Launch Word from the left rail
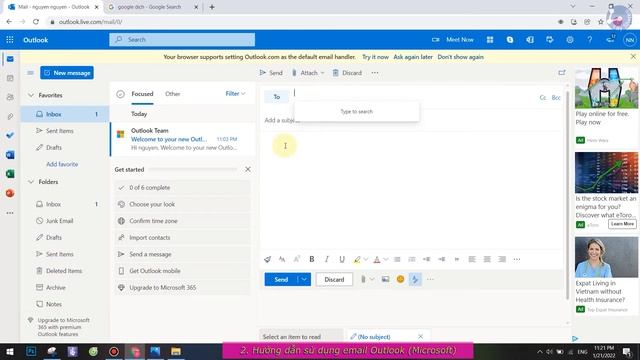The height and width of the screenshot is (360, 640). (10, 155)
